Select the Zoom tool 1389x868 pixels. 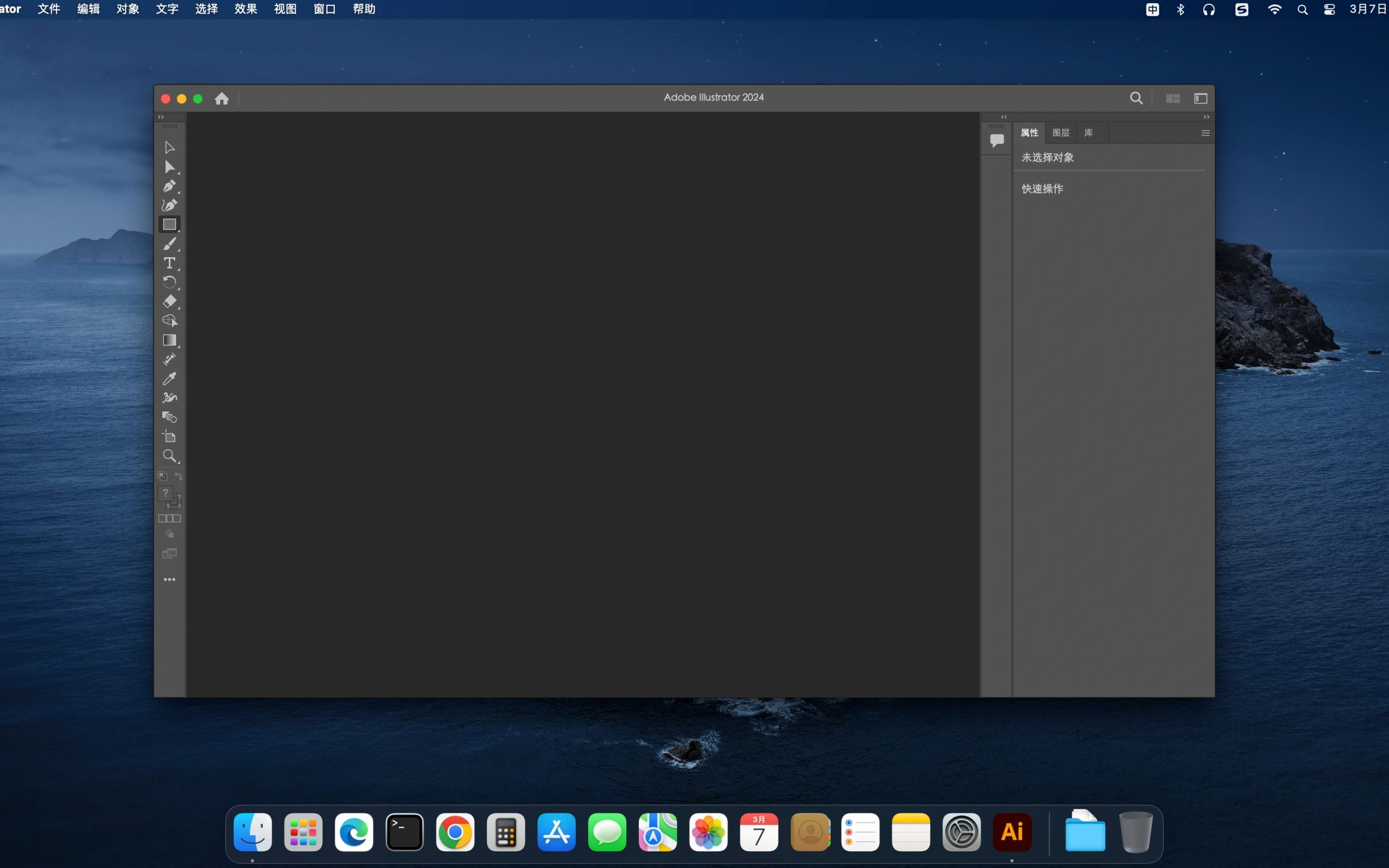[x=170, y=456]
